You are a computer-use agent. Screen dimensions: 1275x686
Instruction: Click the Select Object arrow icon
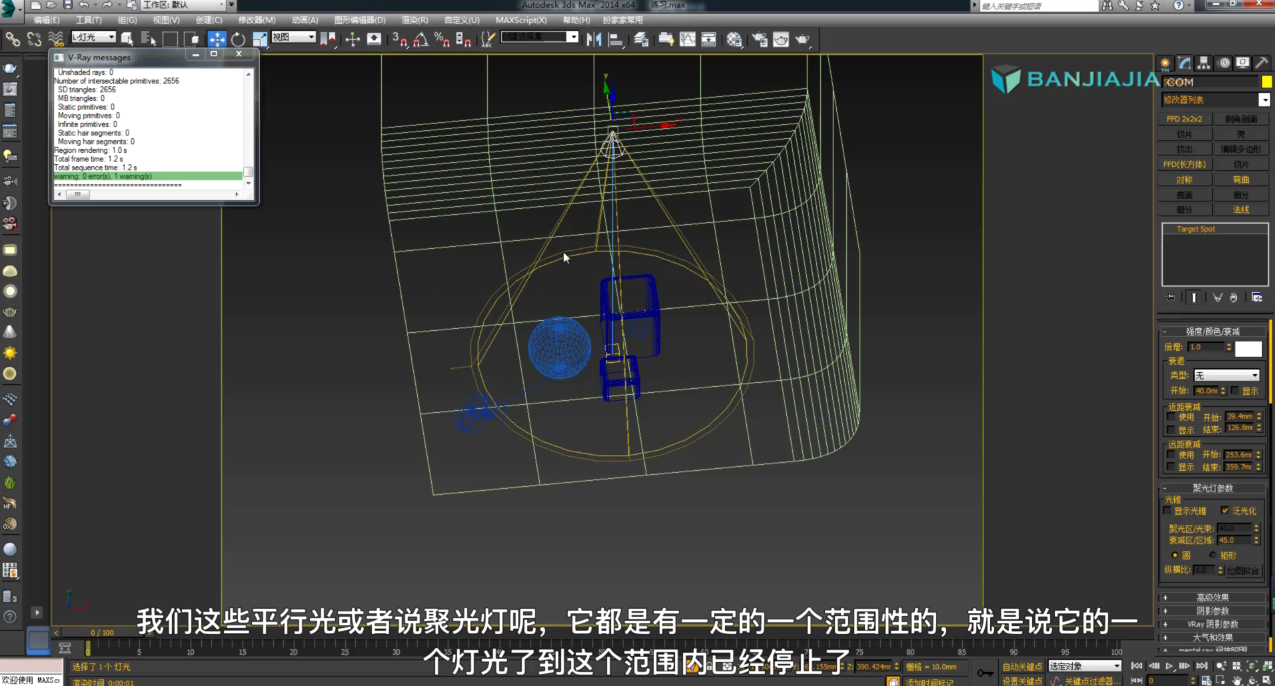pyautogui.click(x=128, y=39)
